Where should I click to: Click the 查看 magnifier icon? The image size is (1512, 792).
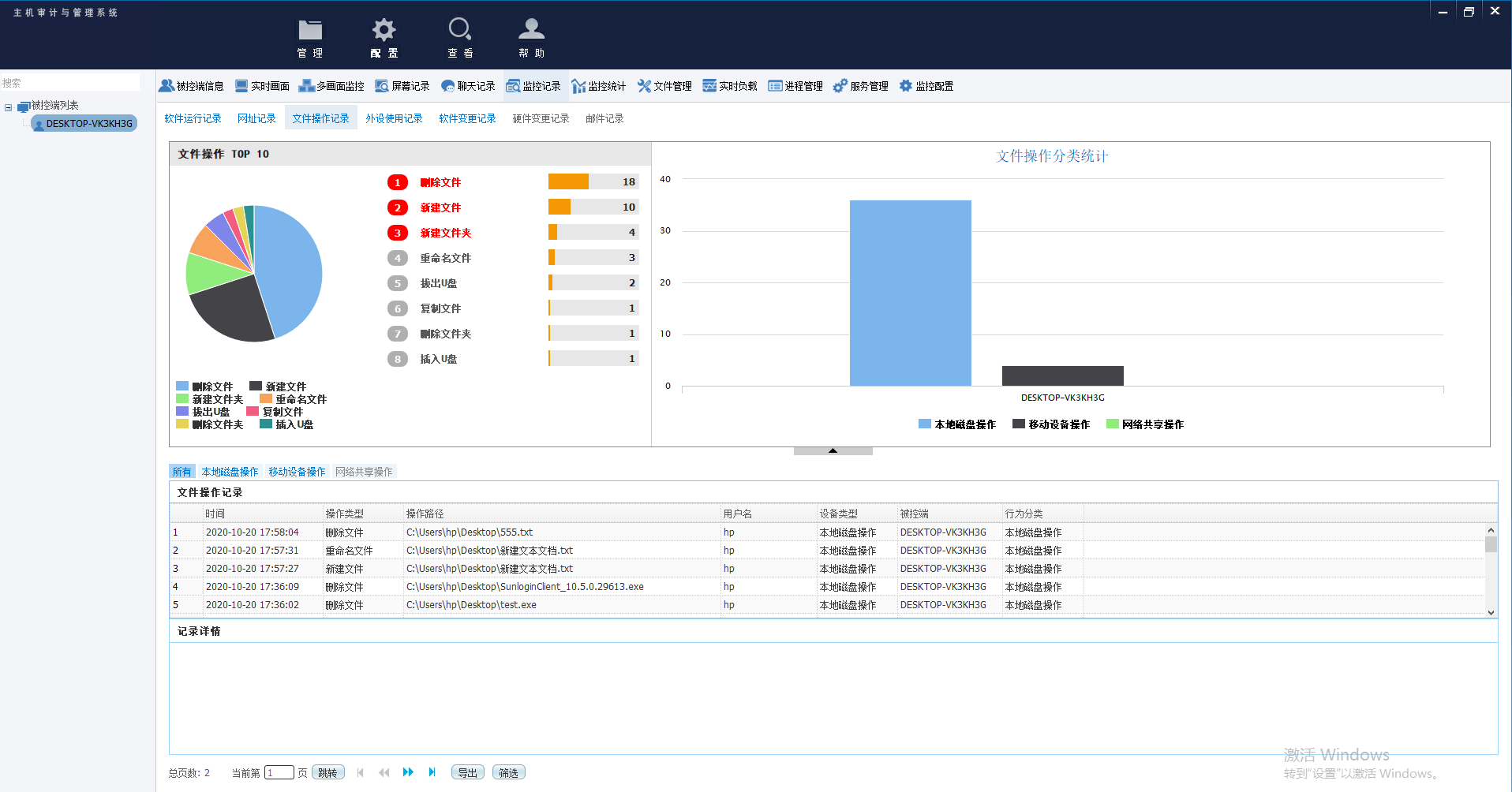(459, 31)
